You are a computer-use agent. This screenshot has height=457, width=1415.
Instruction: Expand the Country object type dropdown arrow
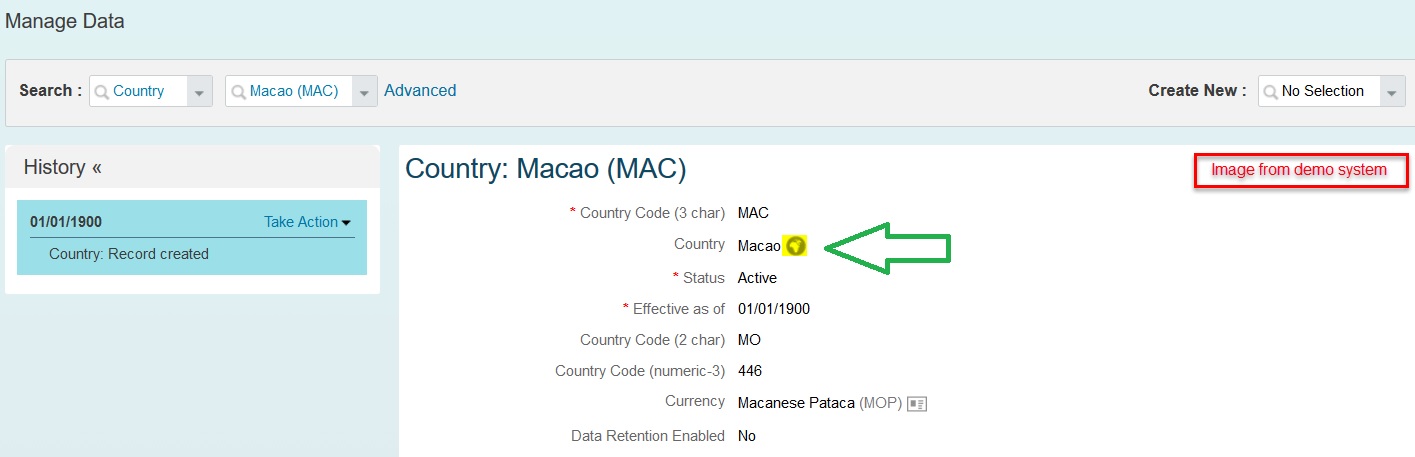click(x=199, y=92)
